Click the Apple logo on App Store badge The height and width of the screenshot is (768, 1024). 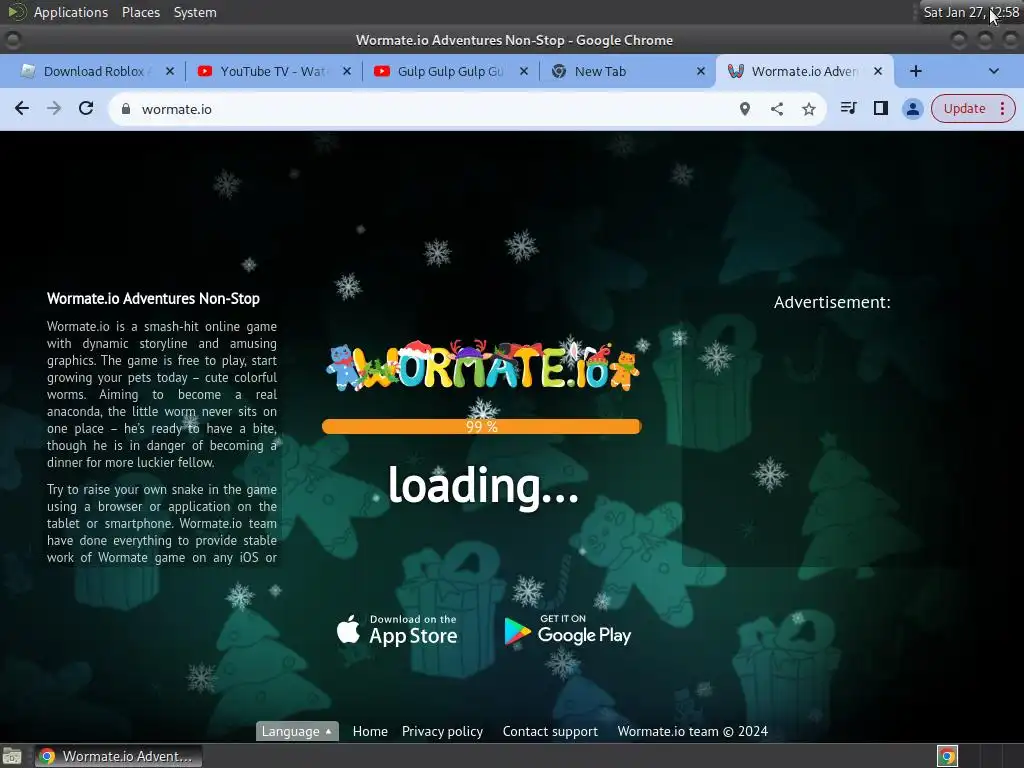point(349,629)
